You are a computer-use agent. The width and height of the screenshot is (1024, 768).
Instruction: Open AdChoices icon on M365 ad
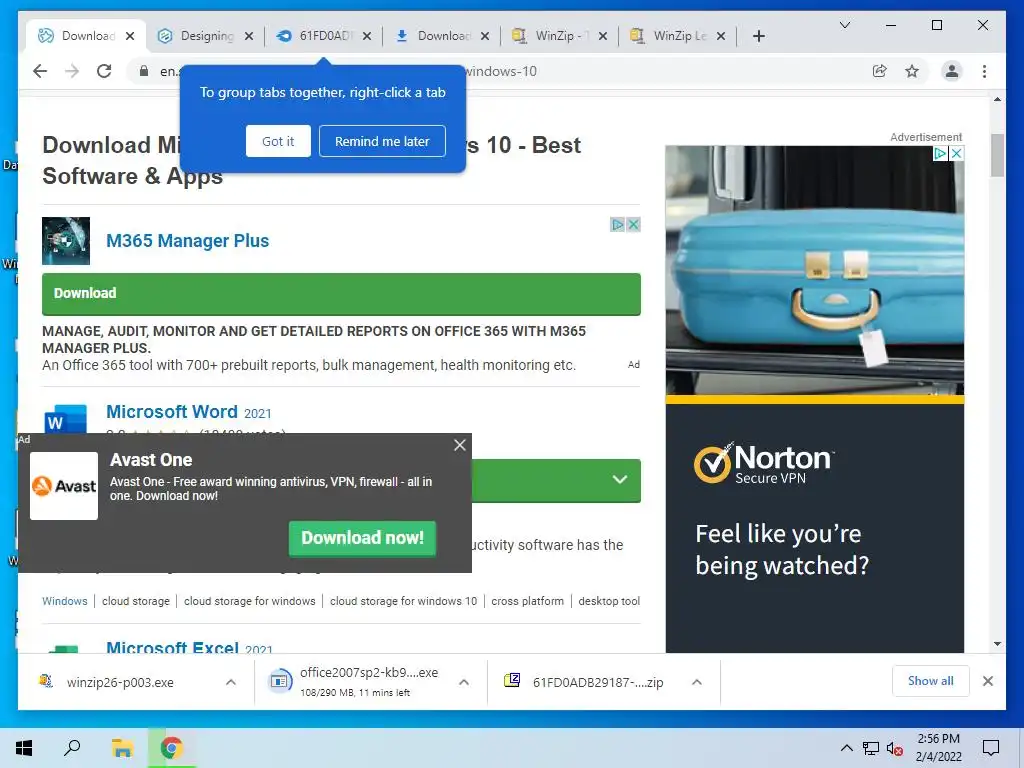click(618, 225)
